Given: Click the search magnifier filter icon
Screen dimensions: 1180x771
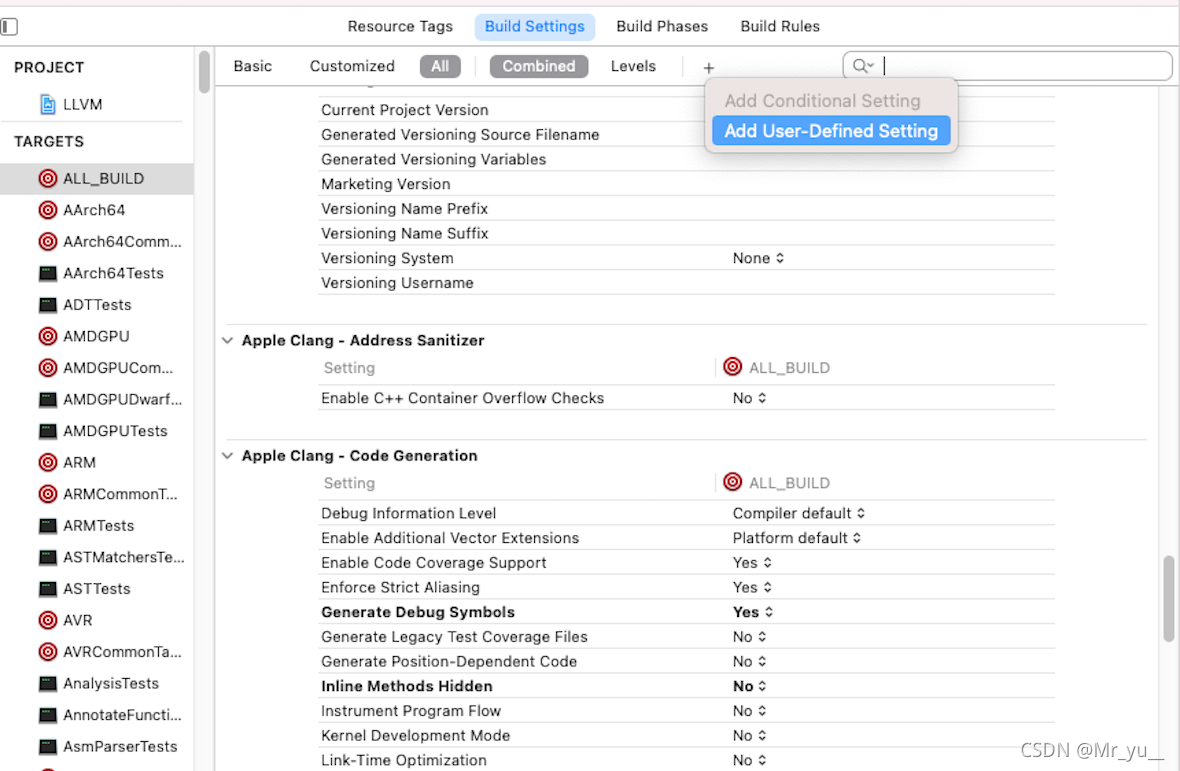Looking at the screenshot, I should pyautogui.click(x=862, y=66).
